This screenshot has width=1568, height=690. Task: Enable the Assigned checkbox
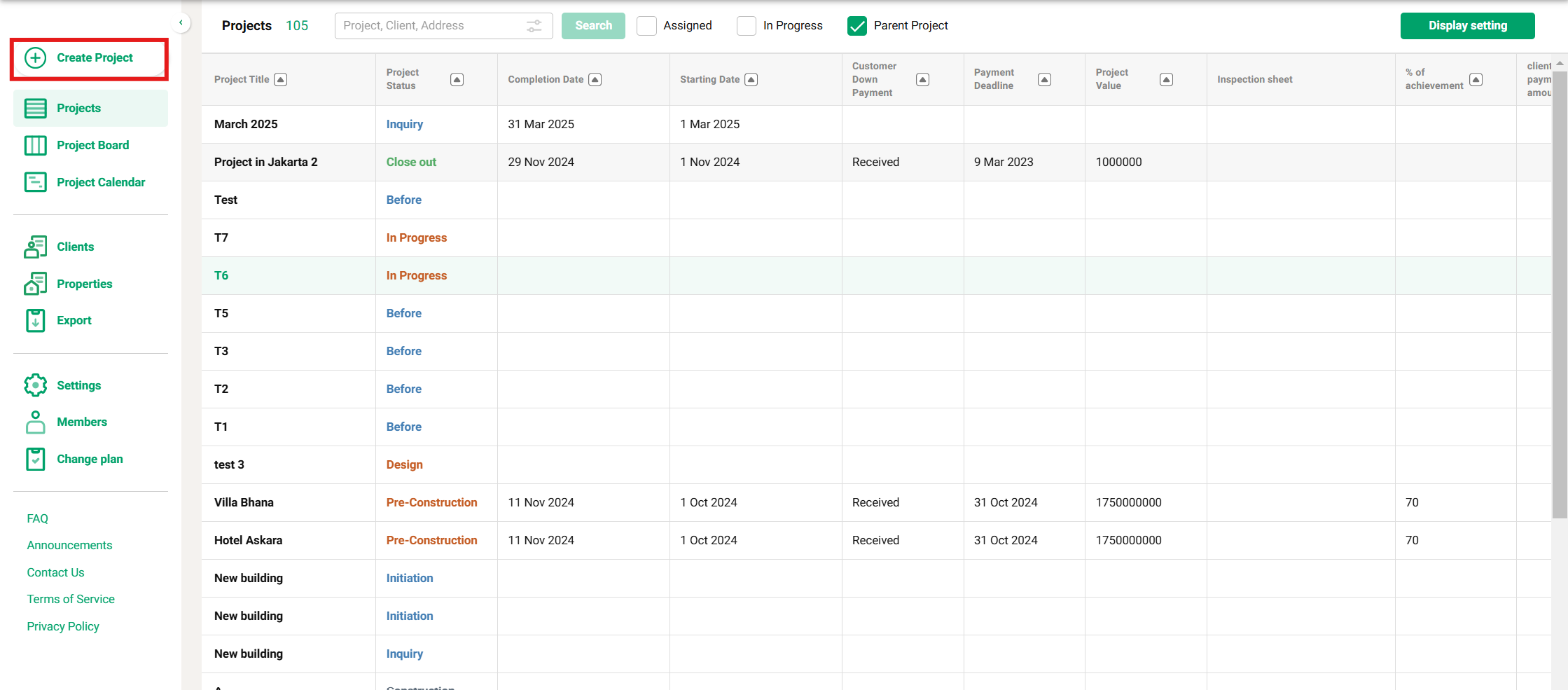[646, 26]
